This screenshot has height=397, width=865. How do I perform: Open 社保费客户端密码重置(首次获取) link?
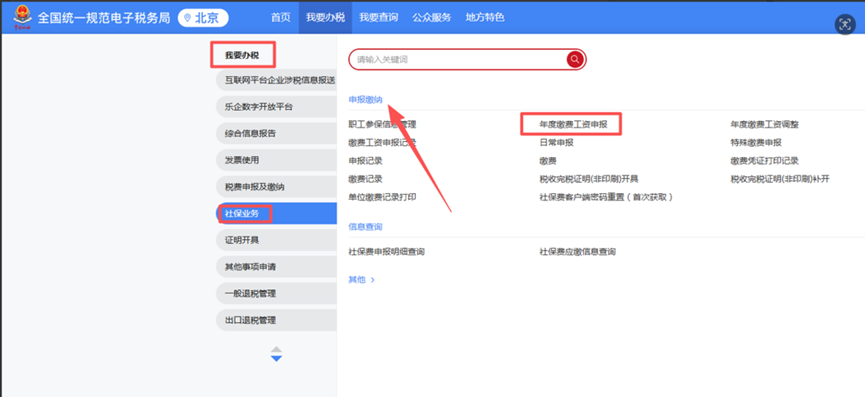pos(606,197)
